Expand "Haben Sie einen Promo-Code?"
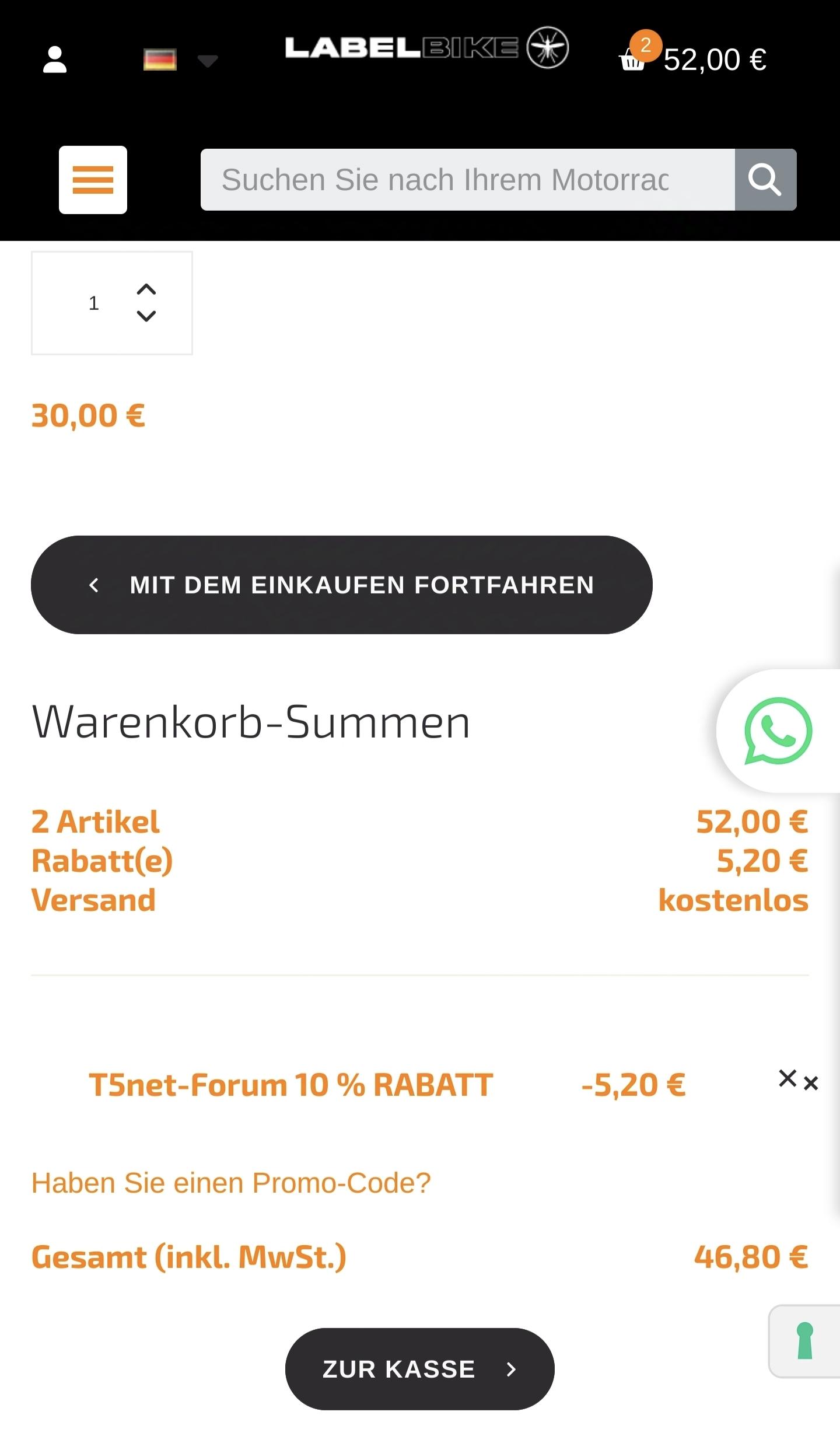840x1429 pixels. [231, 1183]
